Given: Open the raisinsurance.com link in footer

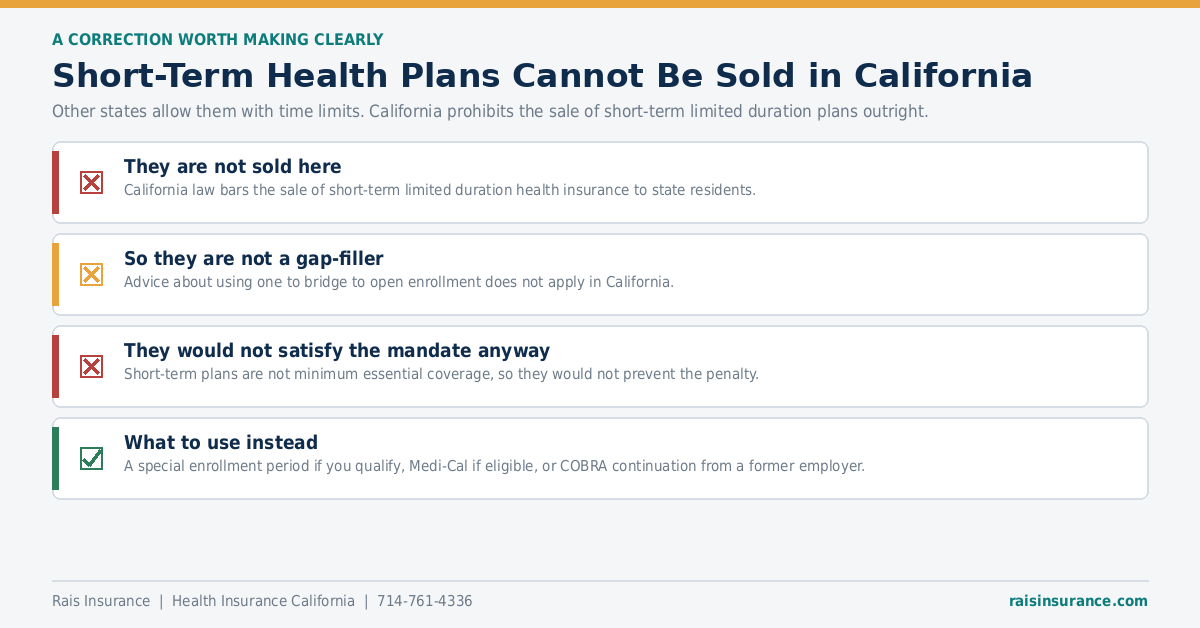Looking at the screenshot, I should point(1078,601).
